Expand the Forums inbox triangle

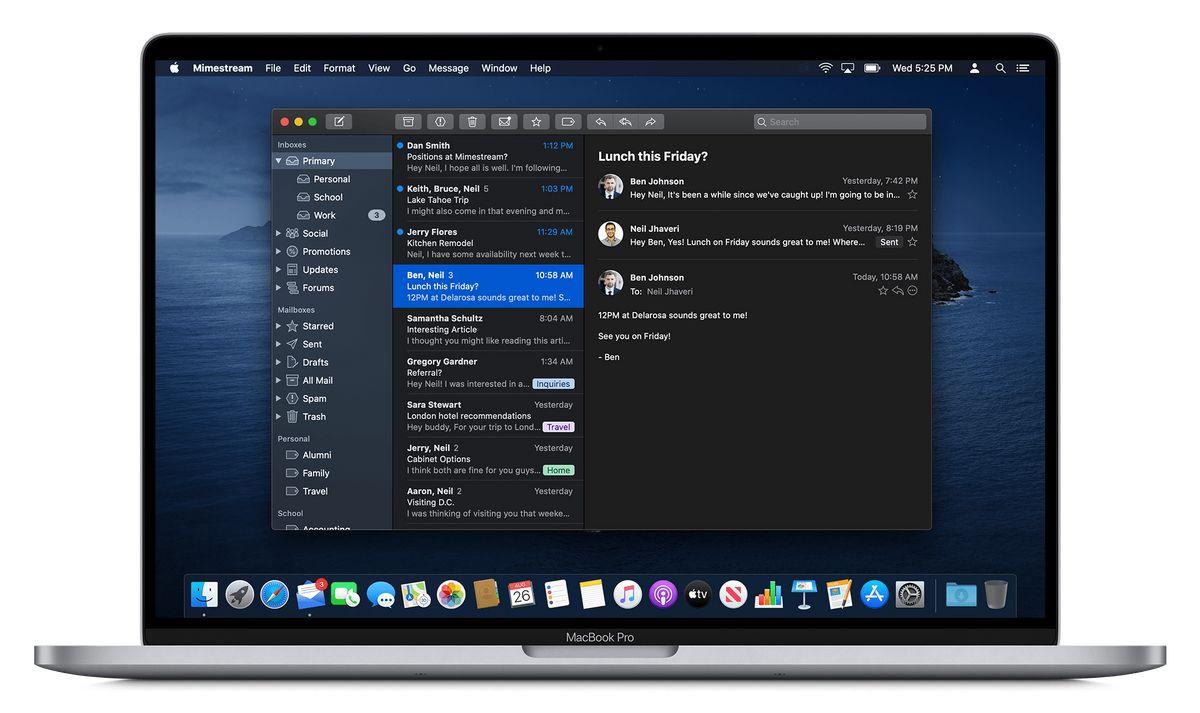(279, 288)
